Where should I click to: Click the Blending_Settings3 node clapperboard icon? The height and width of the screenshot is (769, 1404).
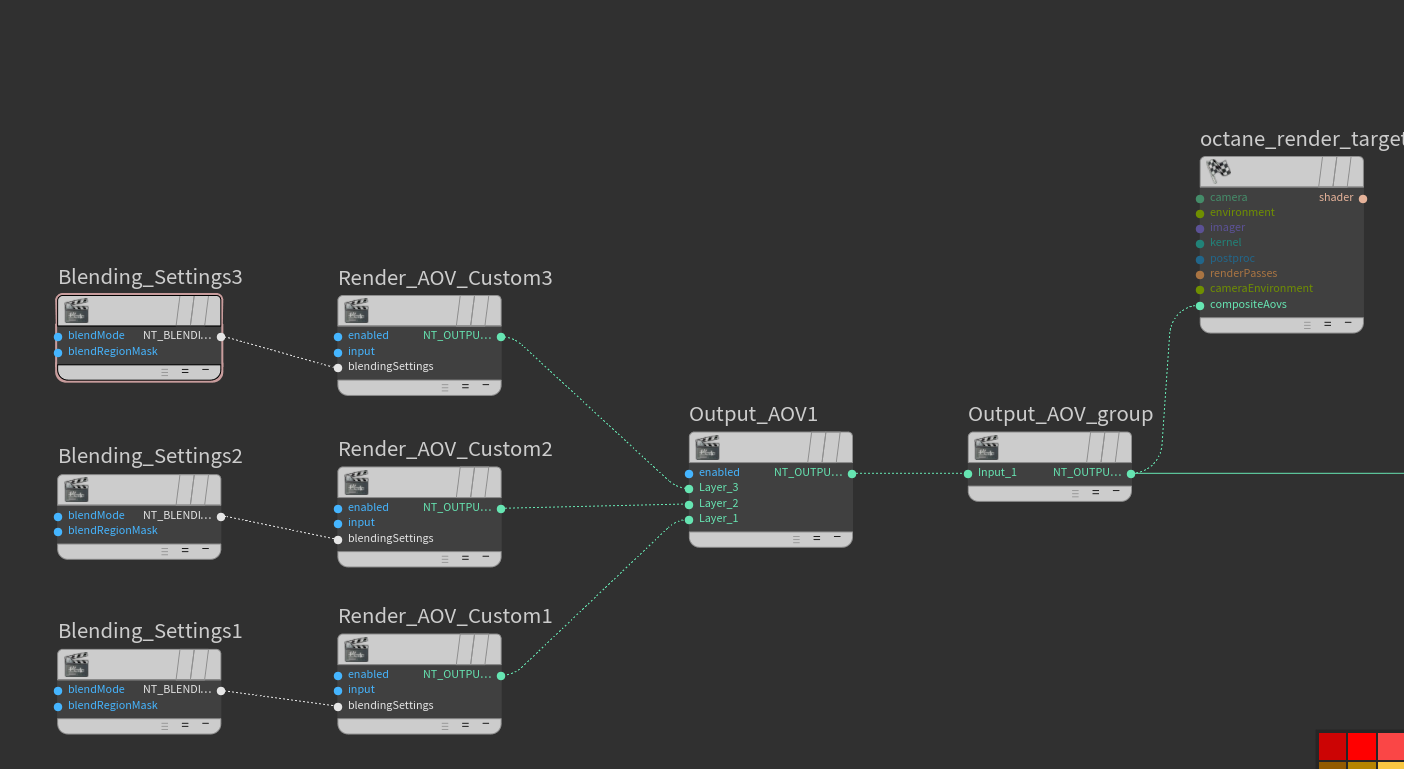click(x=76, y=311)
